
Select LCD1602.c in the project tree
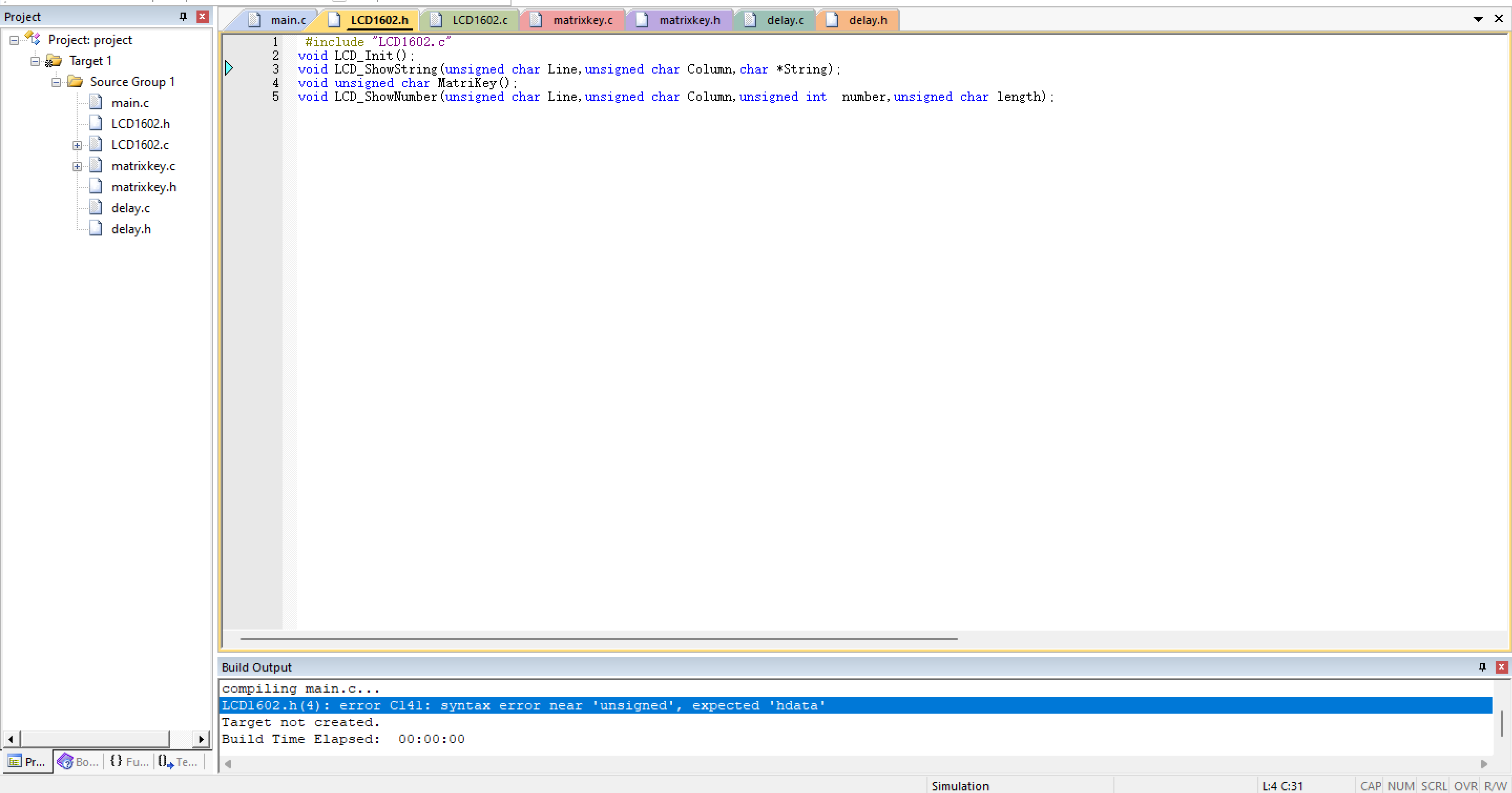pyautogui.click(x=140, y=145)
